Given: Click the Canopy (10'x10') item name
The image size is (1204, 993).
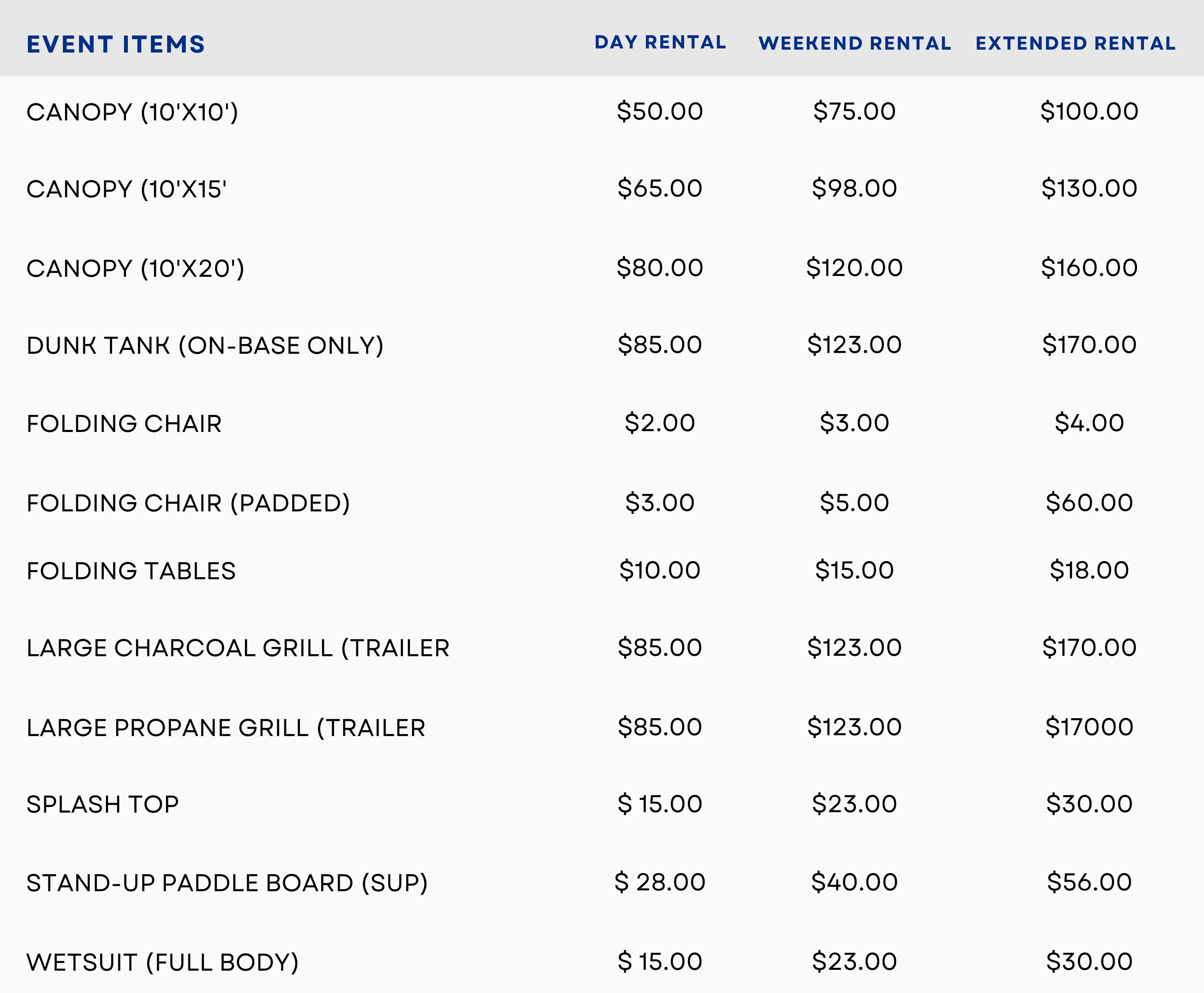Looking at the screenshot, I should 132,112.
